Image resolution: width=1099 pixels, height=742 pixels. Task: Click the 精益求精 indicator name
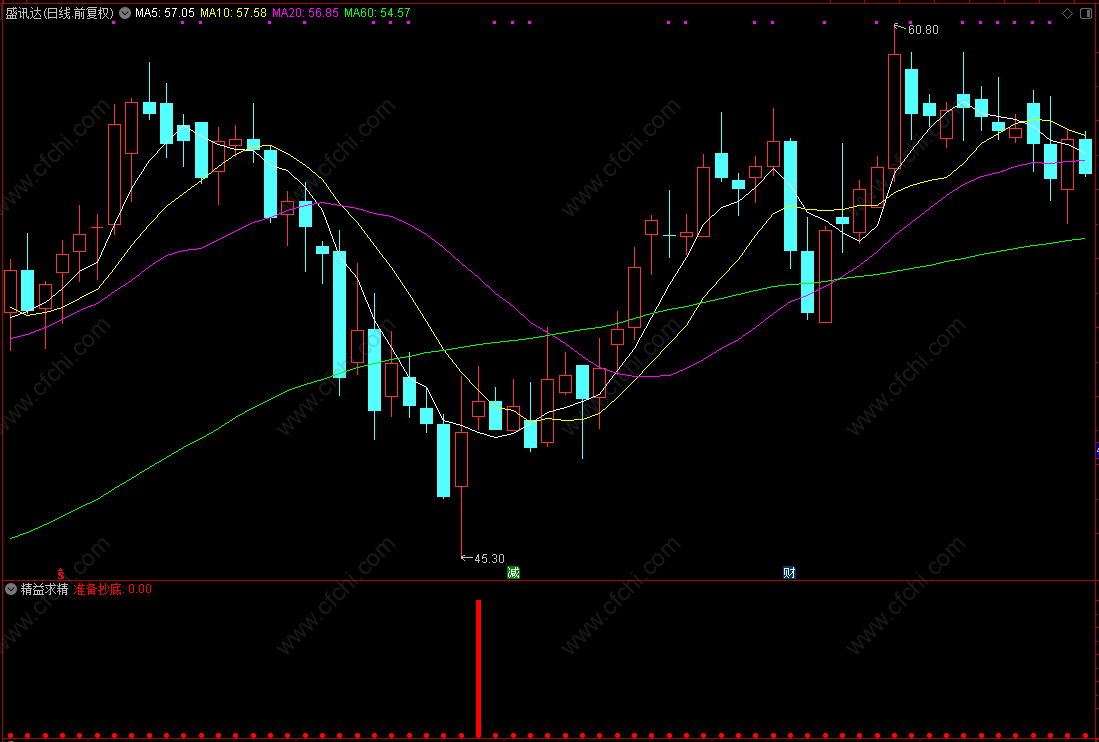tap(45, 589)
